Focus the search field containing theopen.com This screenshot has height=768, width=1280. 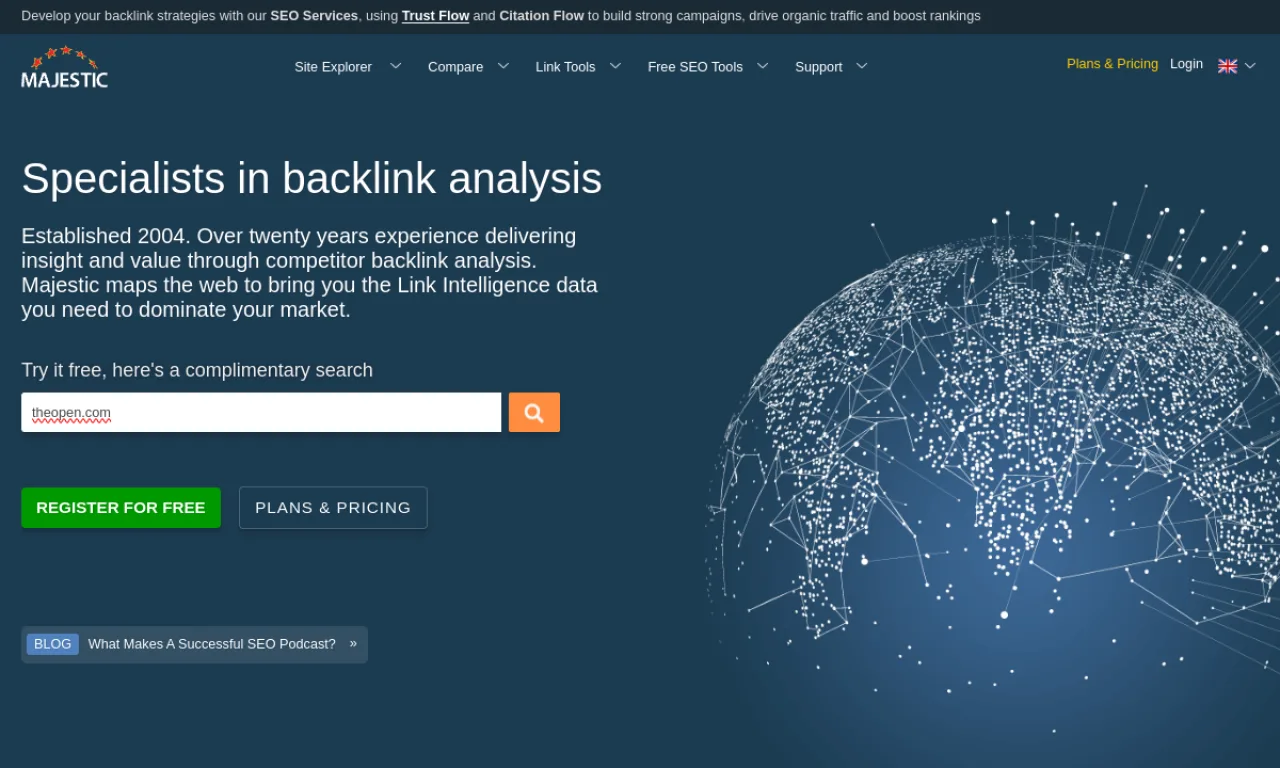tap(261, 412)
